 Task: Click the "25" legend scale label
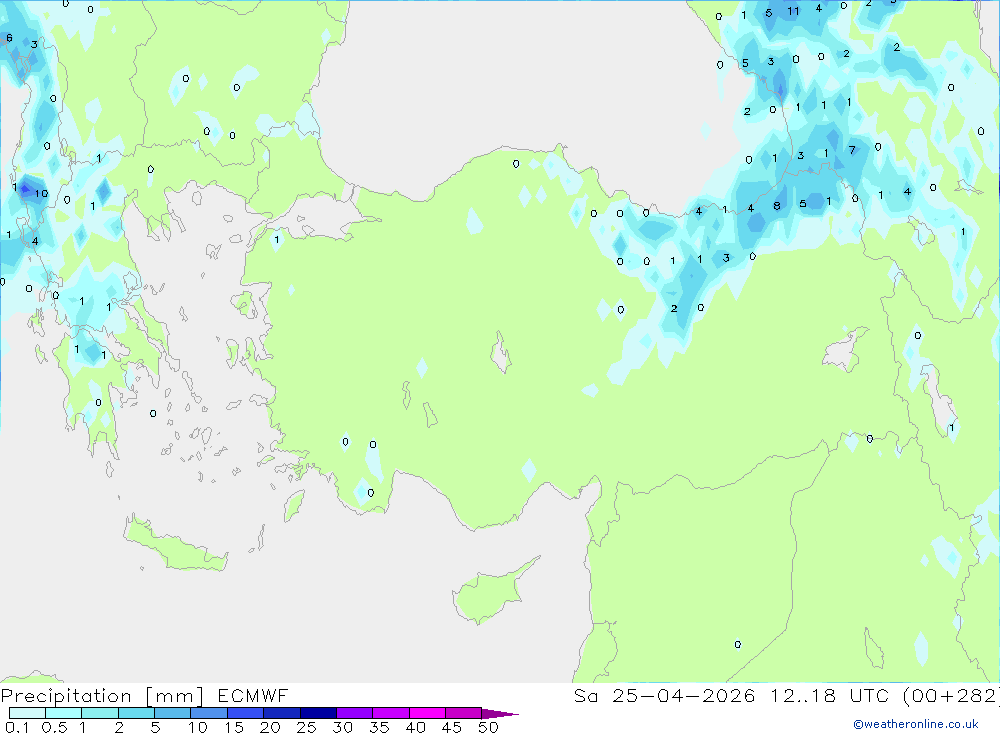click(x=307, y=727)
